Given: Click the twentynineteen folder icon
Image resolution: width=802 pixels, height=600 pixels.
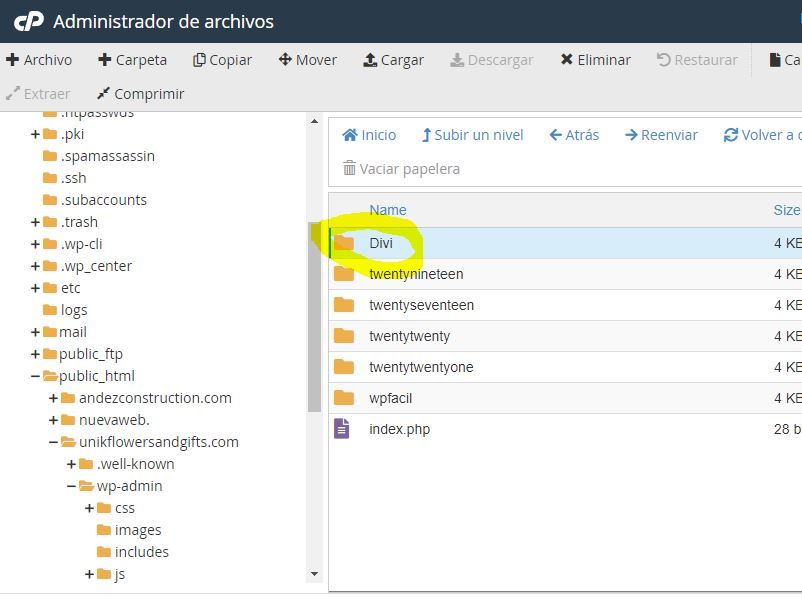Looking at the screenshot, I should click(344, 274).
